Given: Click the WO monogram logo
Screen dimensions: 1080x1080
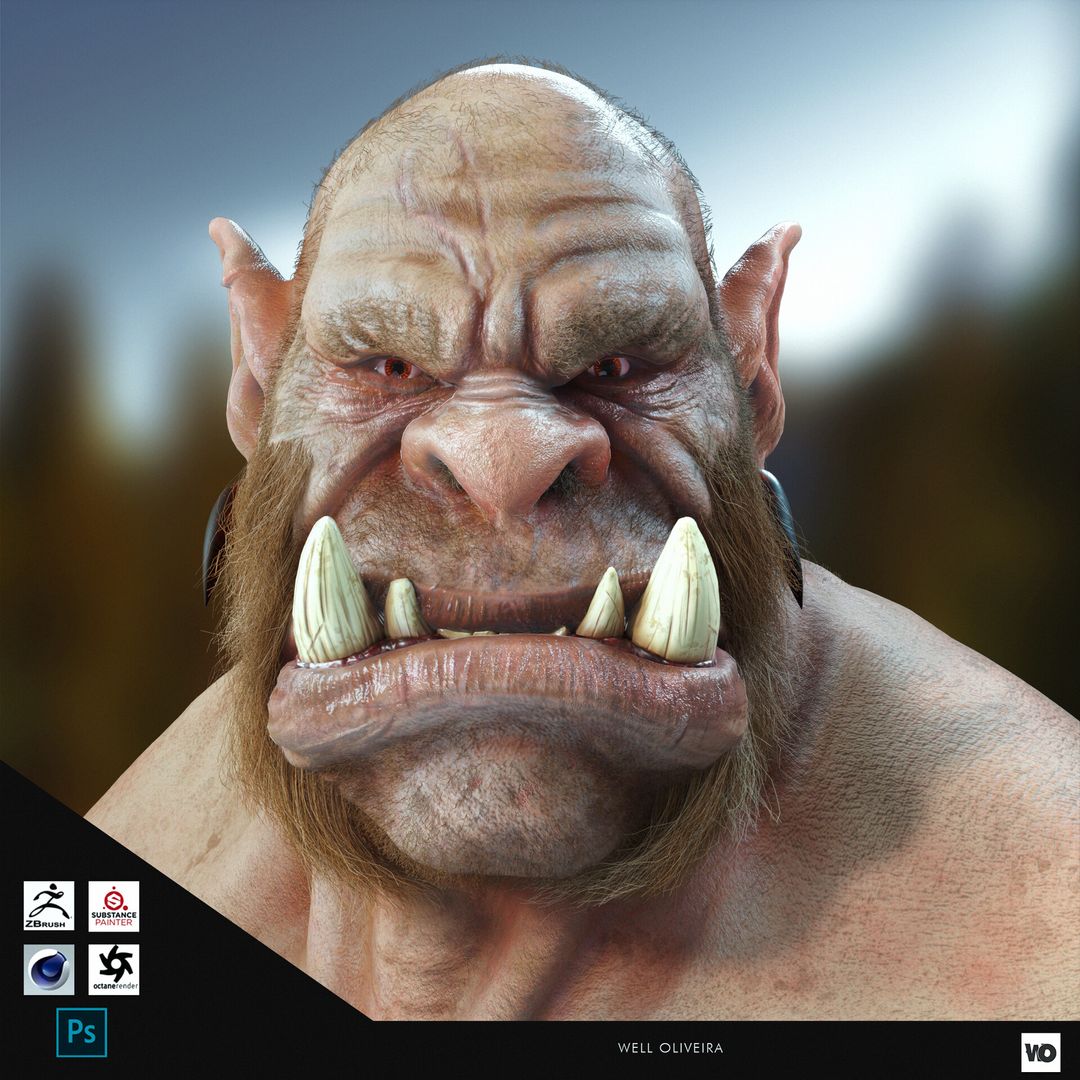Looking at the screenshot, I should (1040, 1052).
